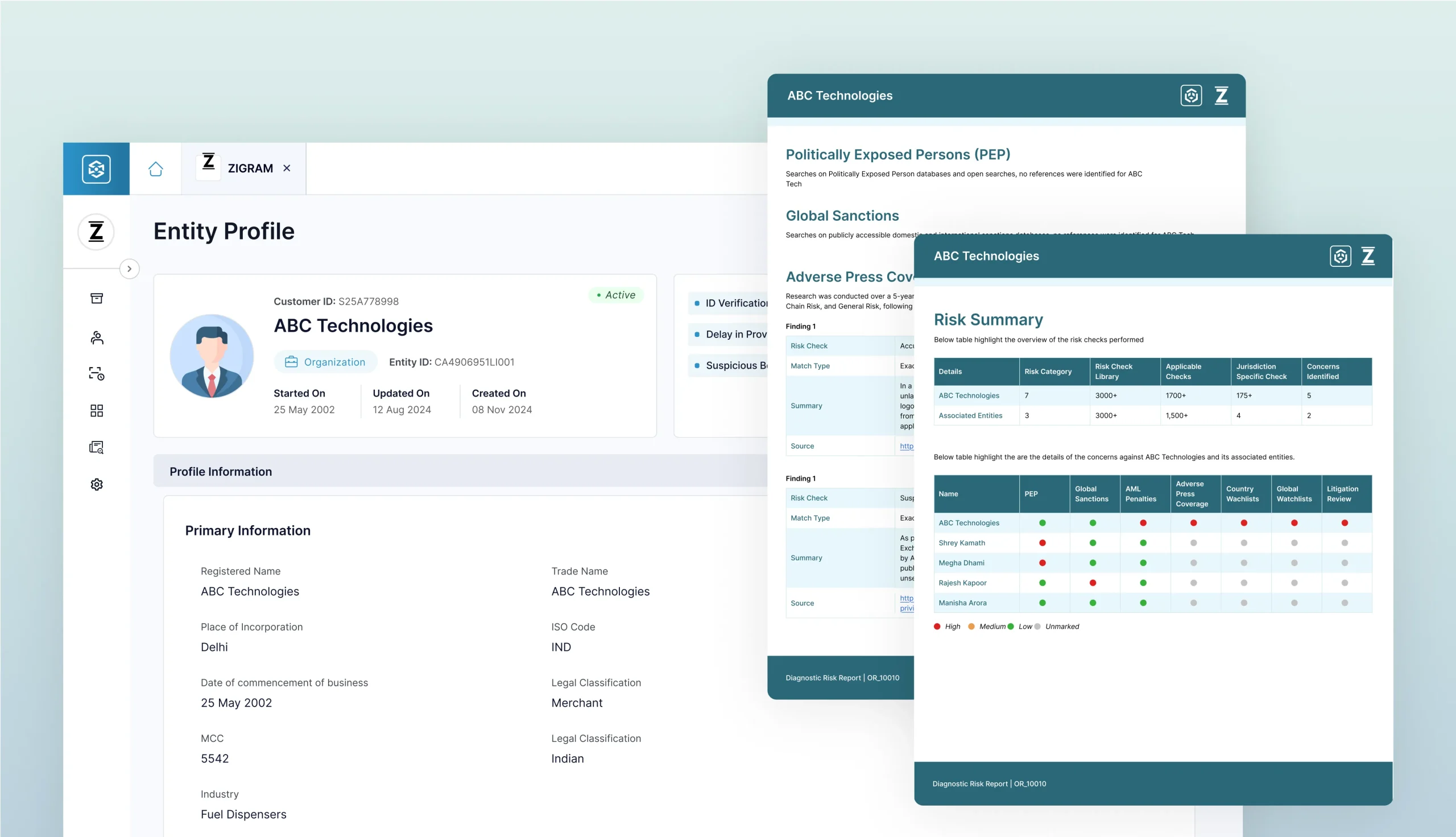
Task: Click the scan history sidebar icon
Action: [97, 374]
